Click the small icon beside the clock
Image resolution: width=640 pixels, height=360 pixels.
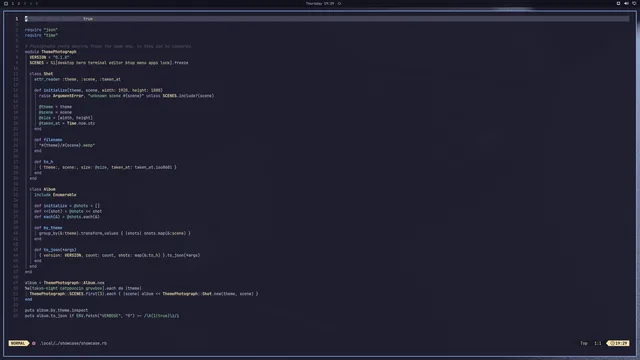[339, 3]
